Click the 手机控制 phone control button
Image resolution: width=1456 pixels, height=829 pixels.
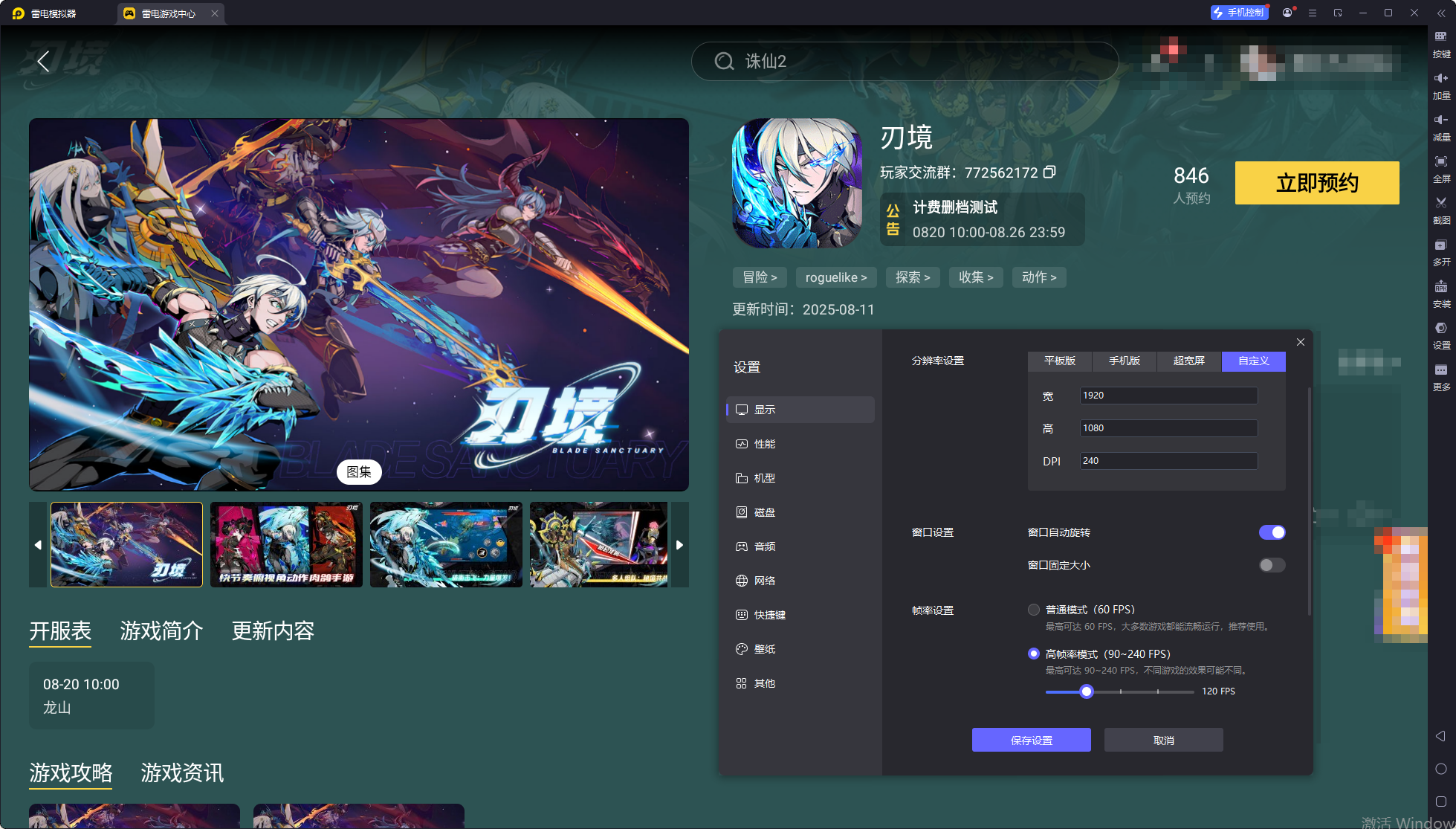click(x=1239, y=13)
